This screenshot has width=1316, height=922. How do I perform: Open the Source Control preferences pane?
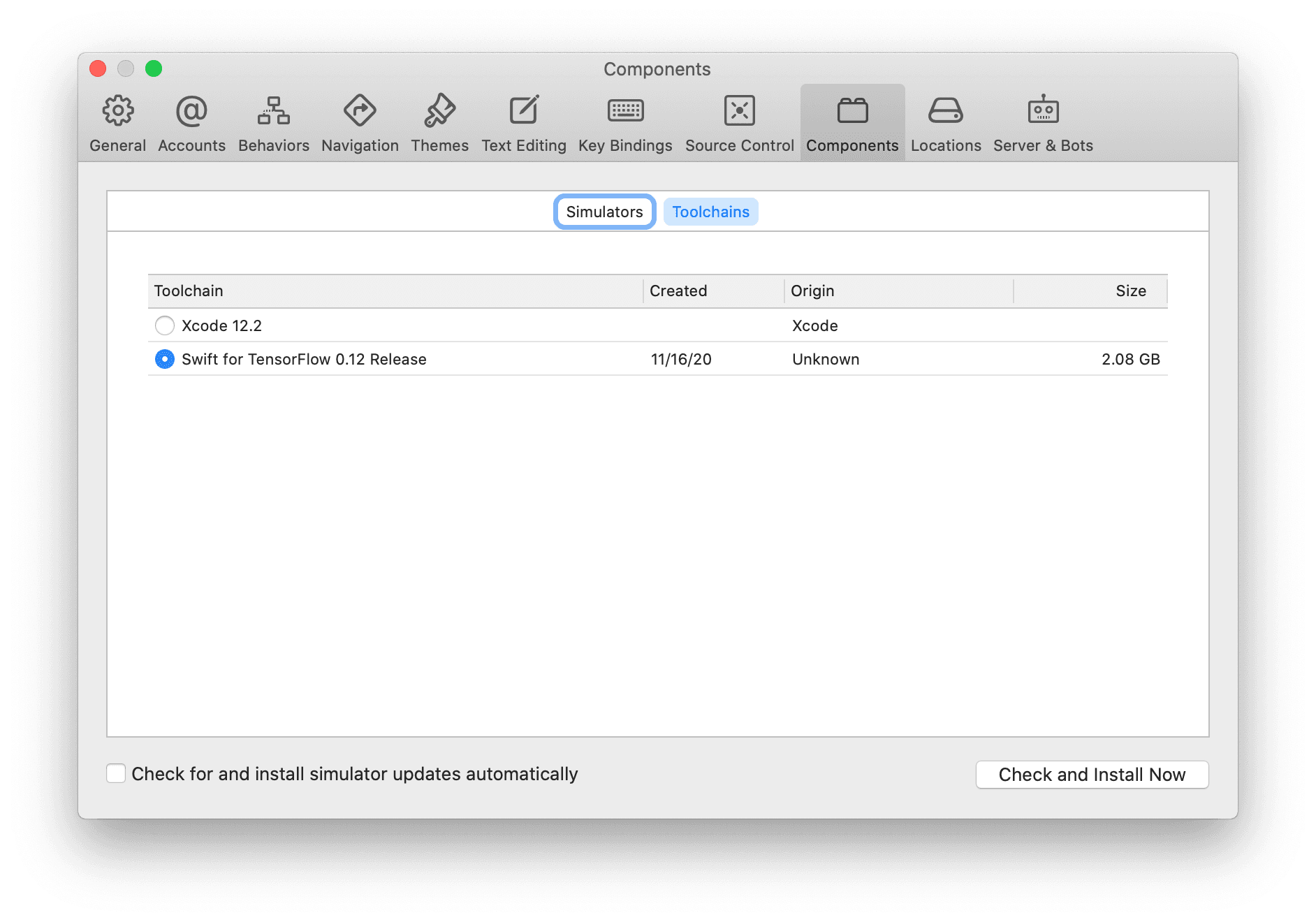pyautogui.click(x=739, y=123)
